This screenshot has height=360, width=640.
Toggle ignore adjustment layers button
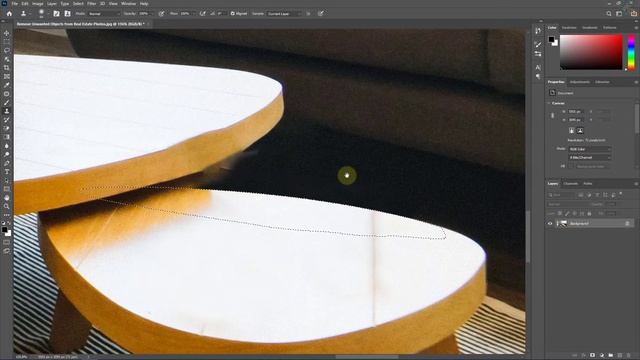[x=308, y=13]
